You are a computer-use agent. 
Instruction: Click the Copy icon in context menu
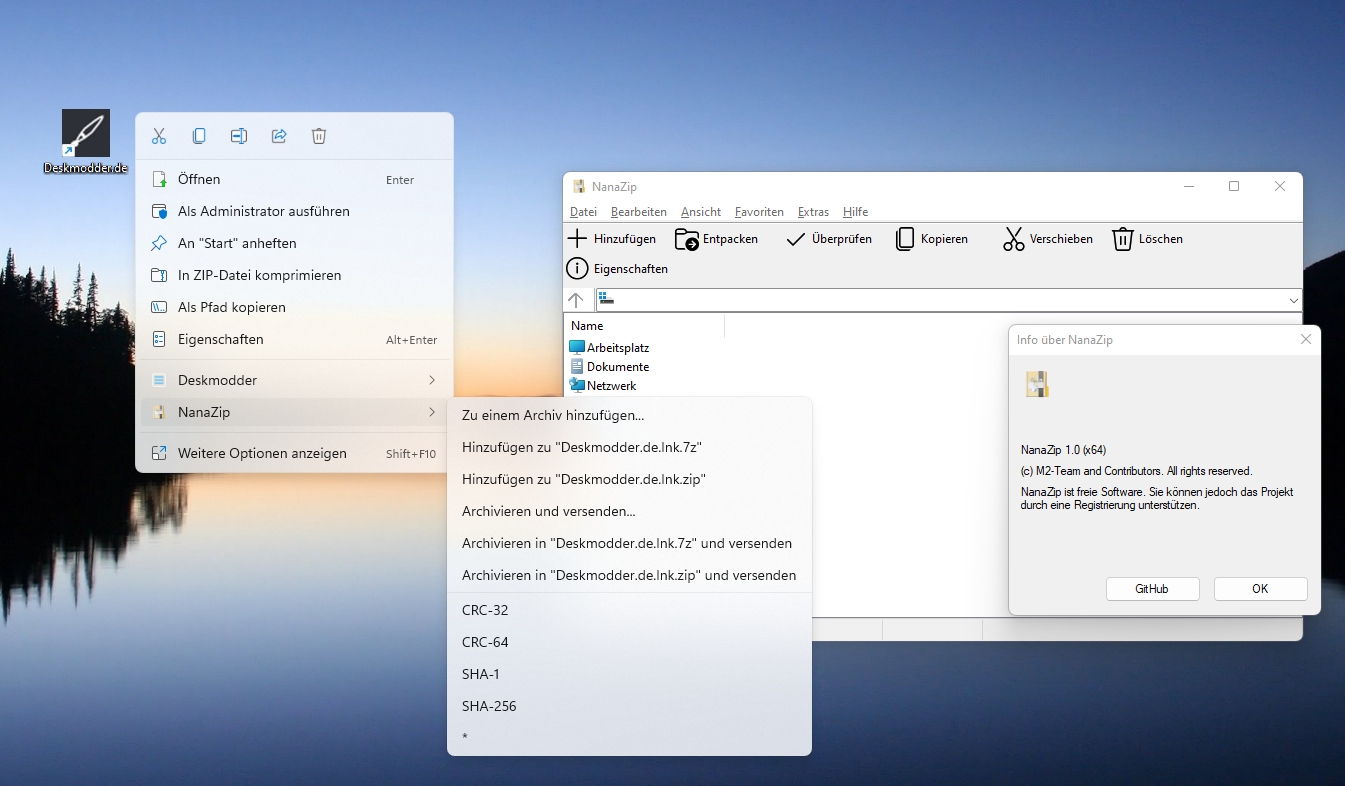pyautogui.click(x=199, y=136)
